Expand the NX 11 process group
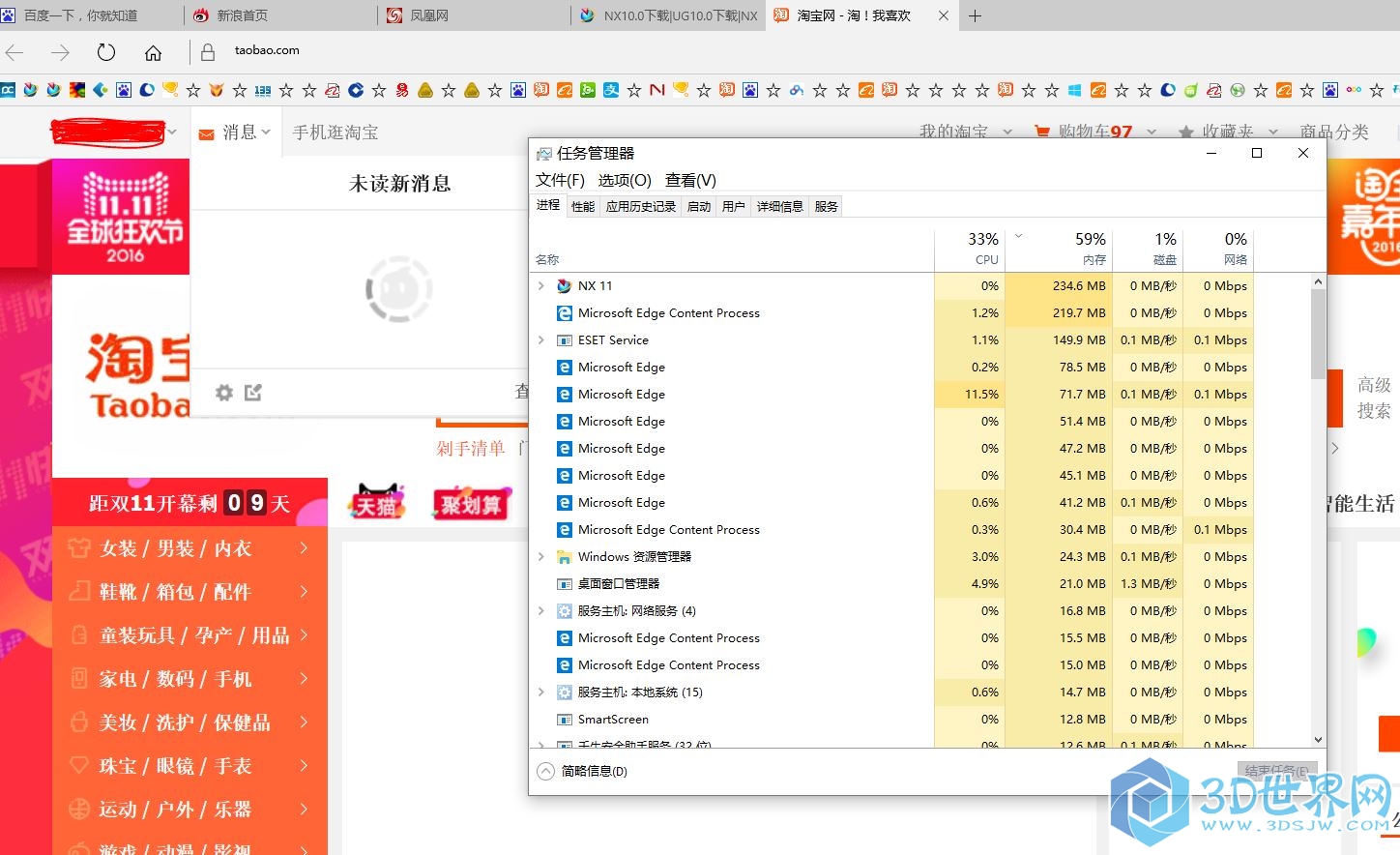Viewport: 1400px width, 855px height. pos(540,286)
